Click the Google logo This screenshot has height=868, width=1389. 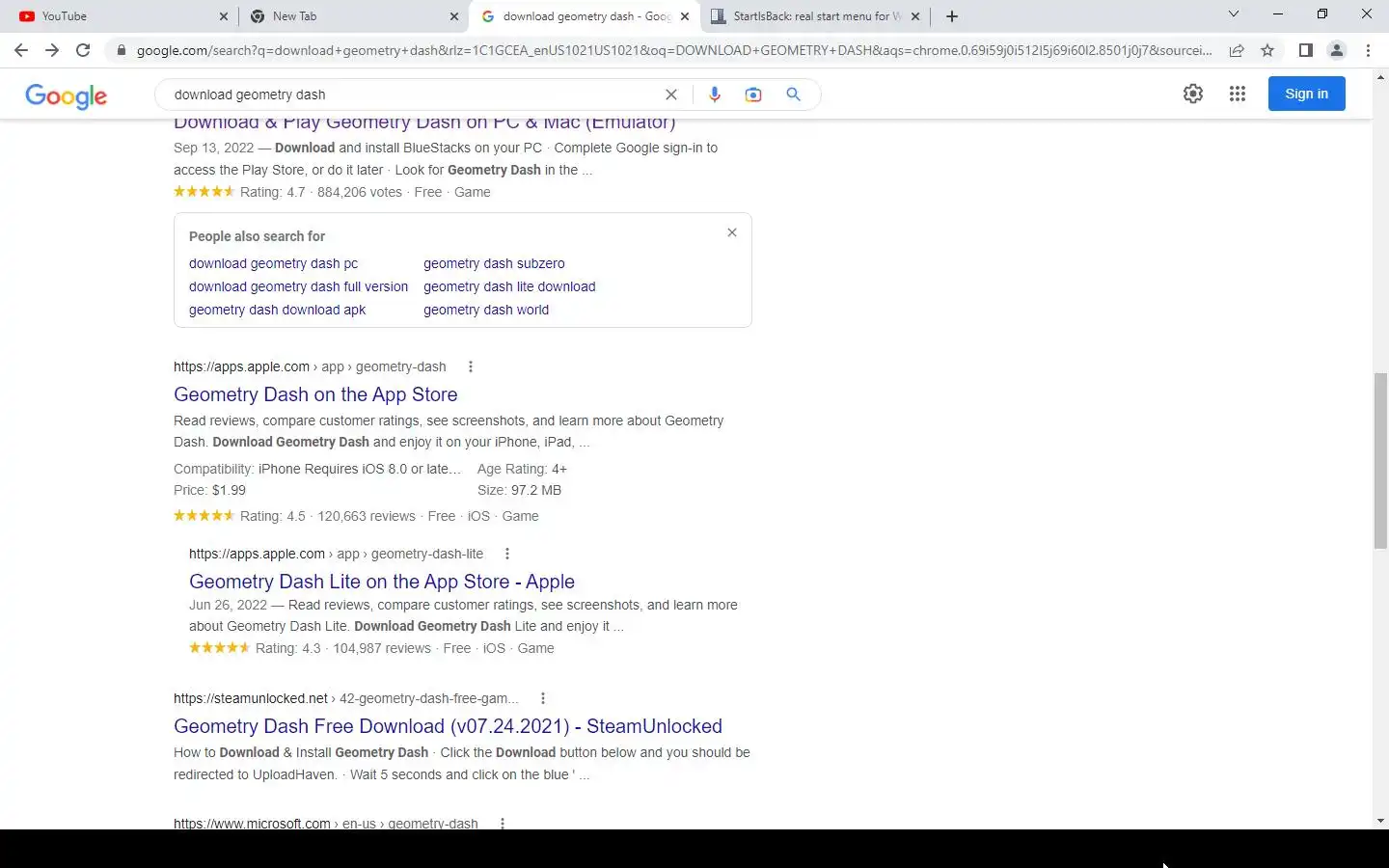click(x=67, y=95)
